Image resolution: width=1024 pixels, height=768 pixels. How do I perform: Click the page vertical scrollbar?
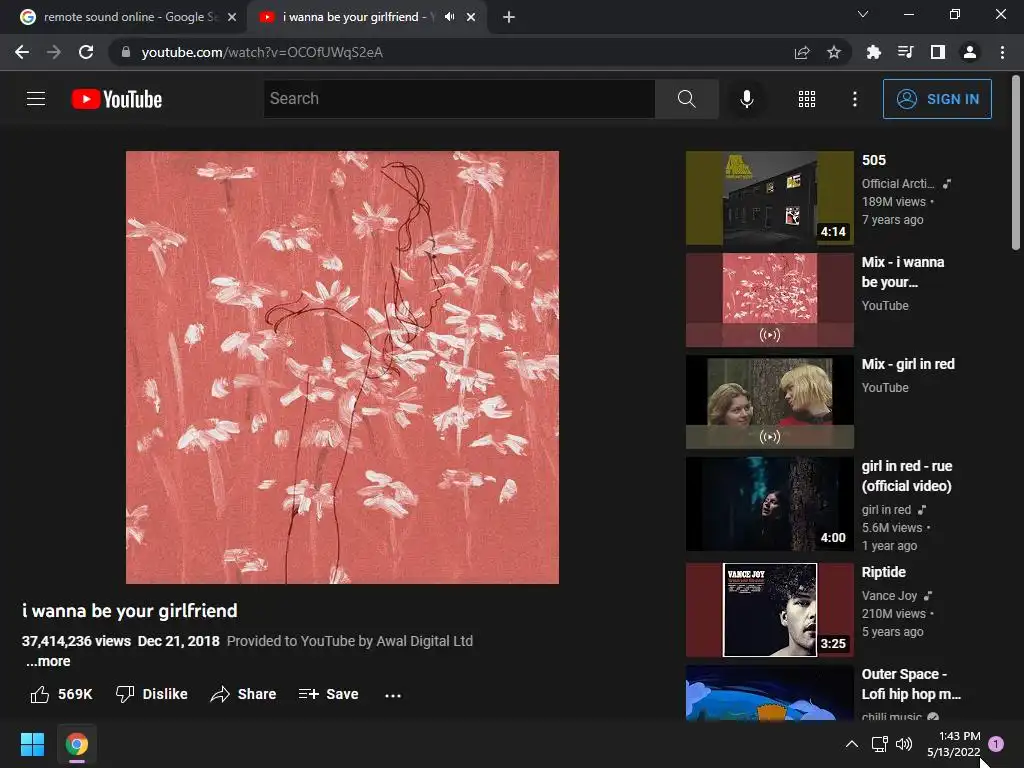point(1016,163)
